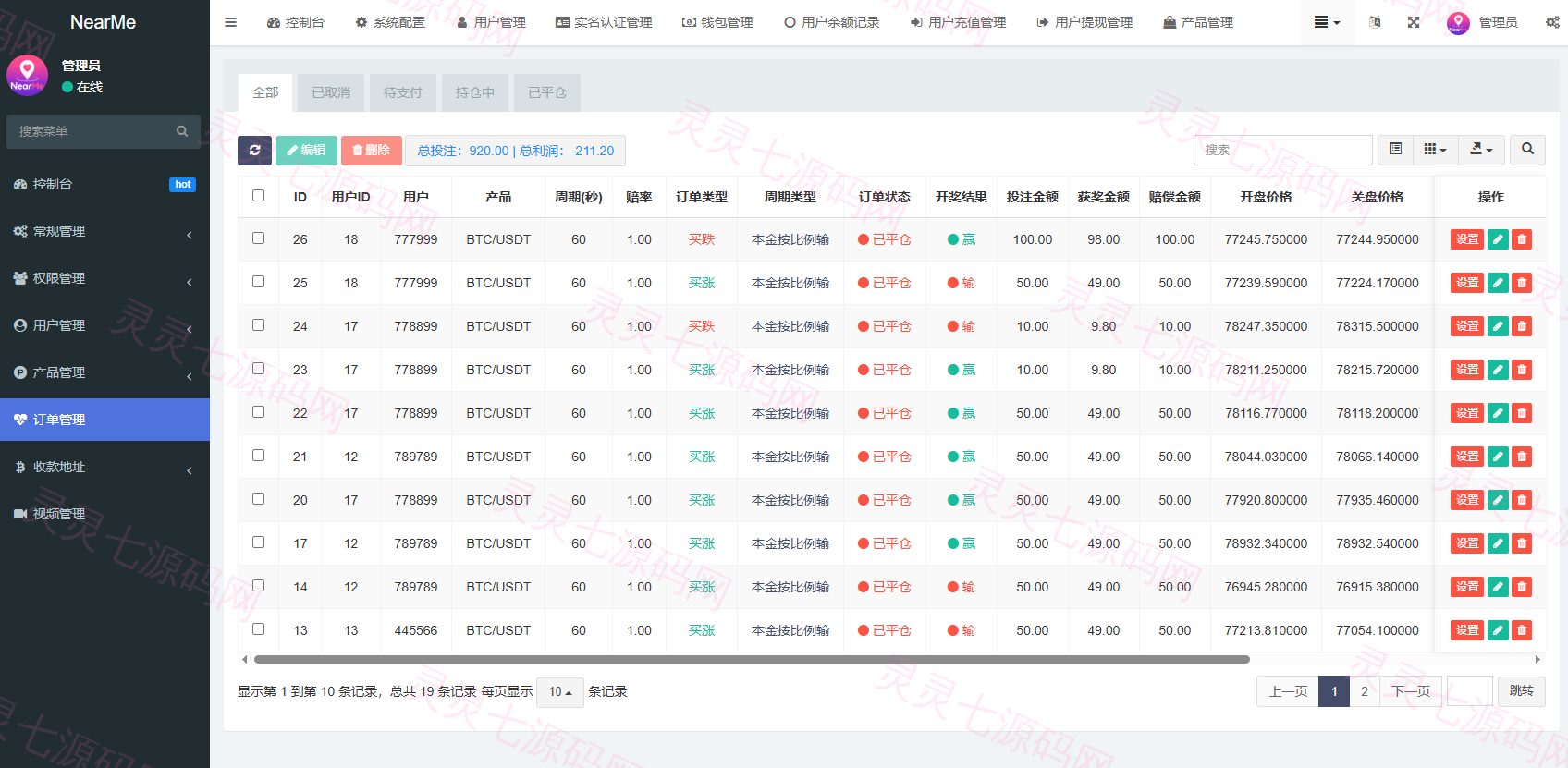
Task: Open settings gears icon at top right
Action: 1552,22
